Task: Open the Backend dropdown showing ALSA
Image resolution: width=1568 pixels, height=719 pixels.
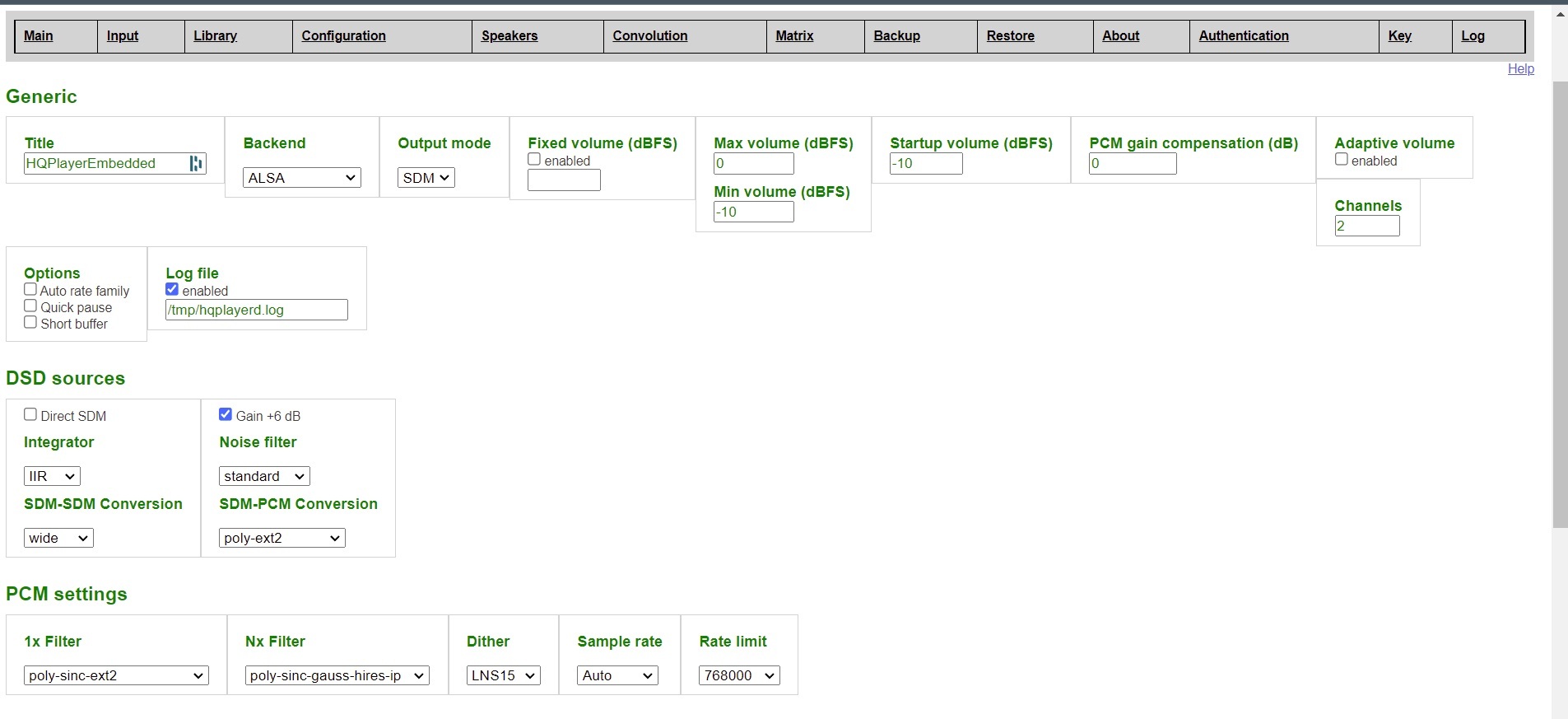Action: 302,178
